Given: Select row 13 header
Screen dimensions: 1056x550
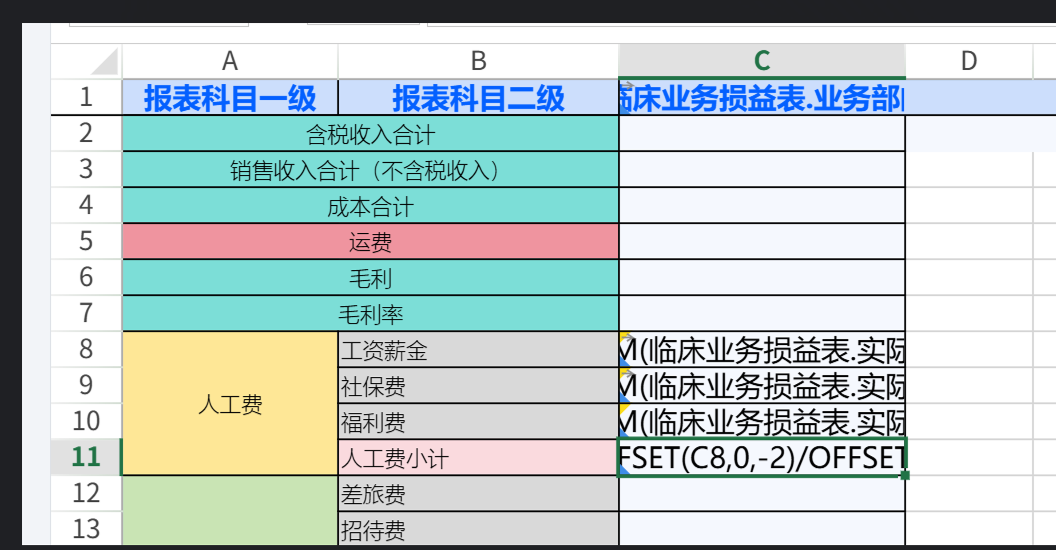Looking at the screenshot, I should 86,529.
